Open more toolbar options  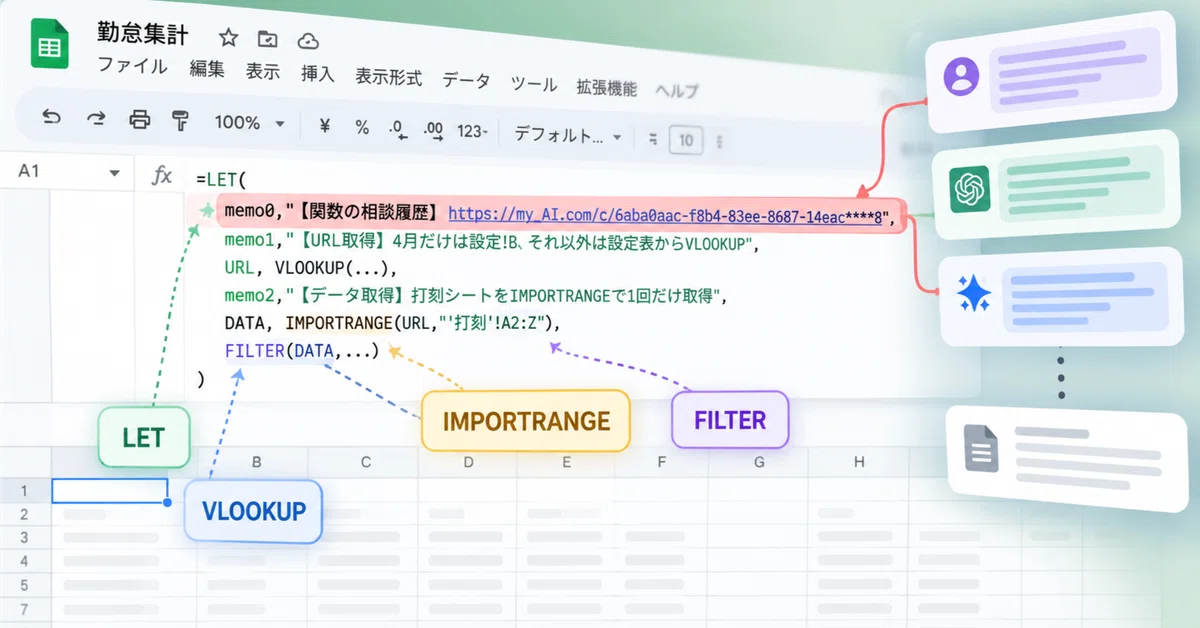[720, 142]
